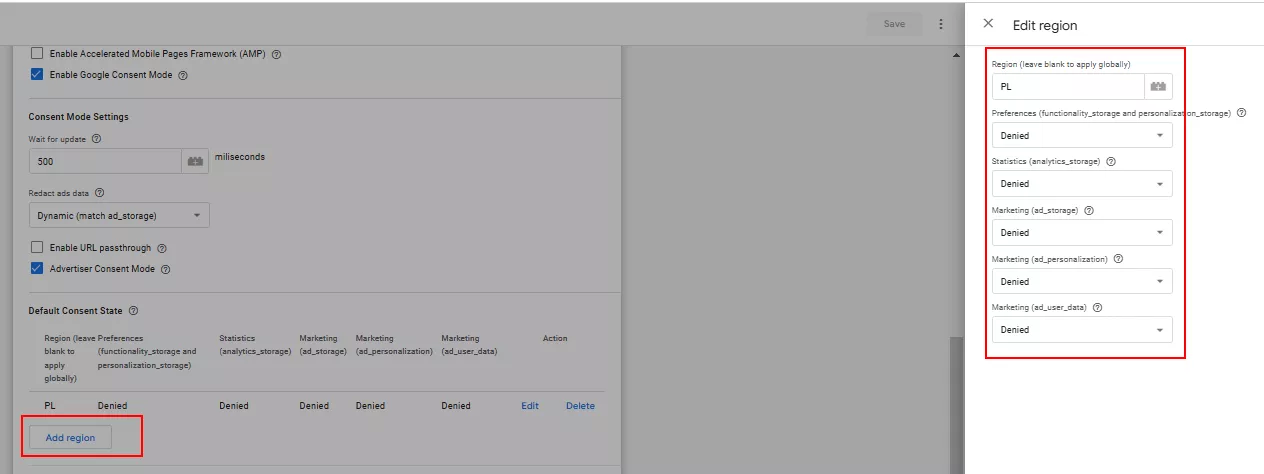Focus the Wait for update field showing 500
The width and height of the screenshot is (1264, 474).
106,161
